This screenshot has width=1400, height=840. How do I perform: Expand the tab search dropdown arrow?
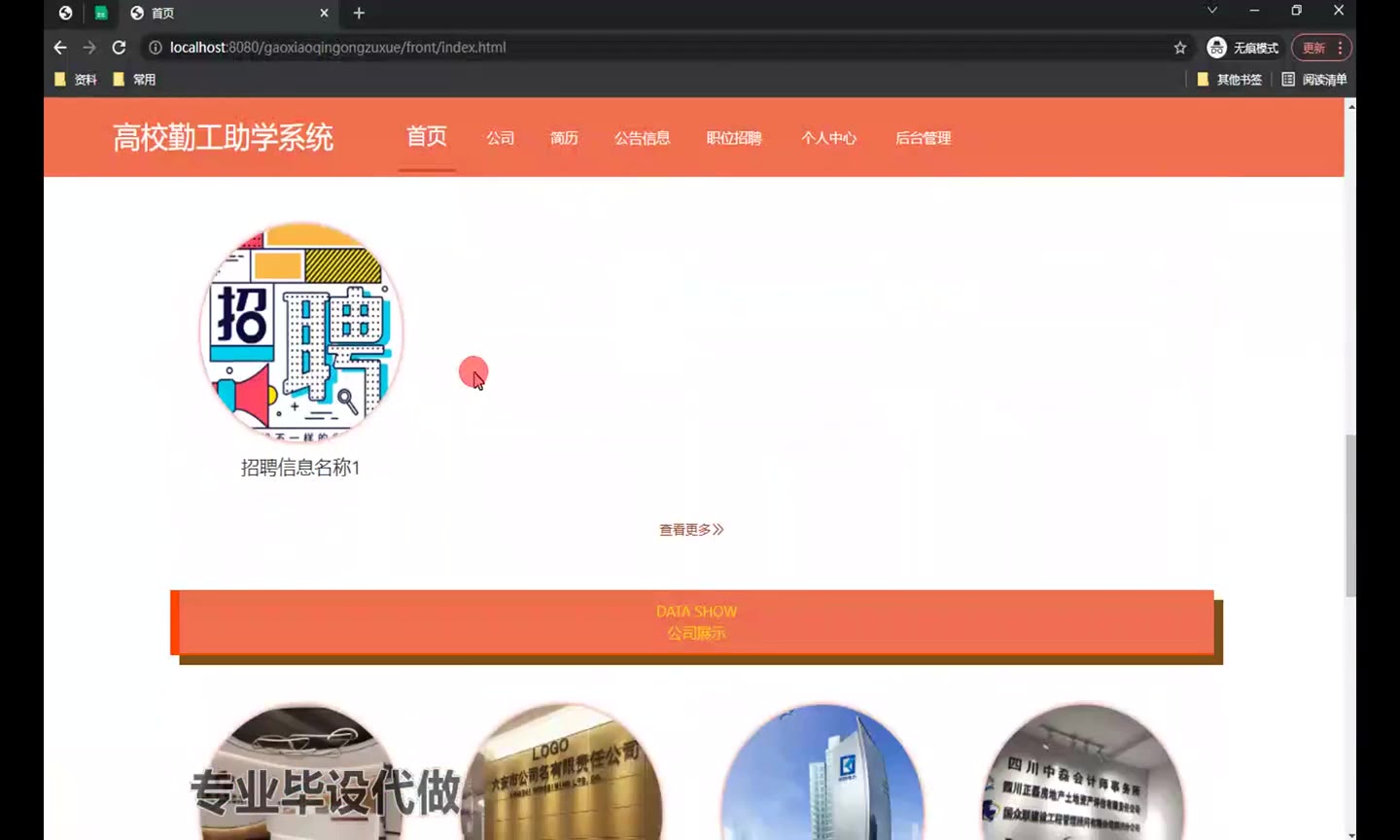[x=1212, y=11]
